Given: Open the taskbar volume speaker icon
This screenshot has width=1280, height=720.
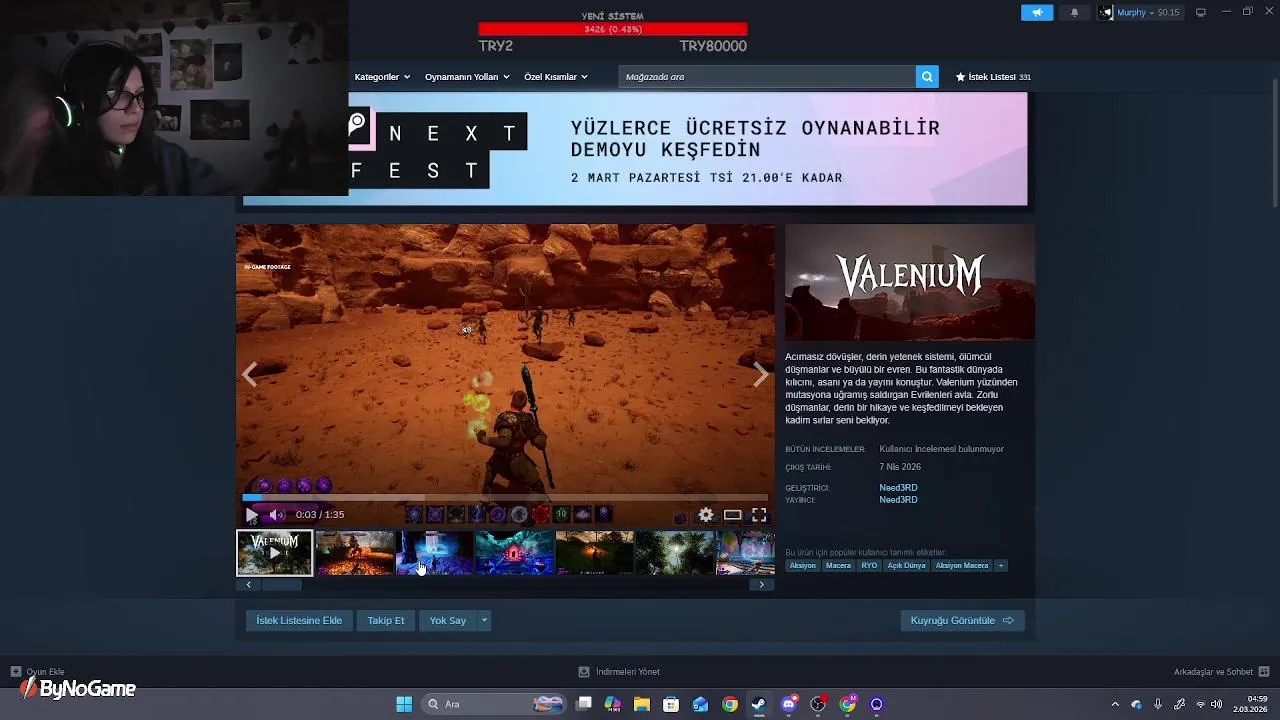Looking at the screenshot, I should point(1217,704).
